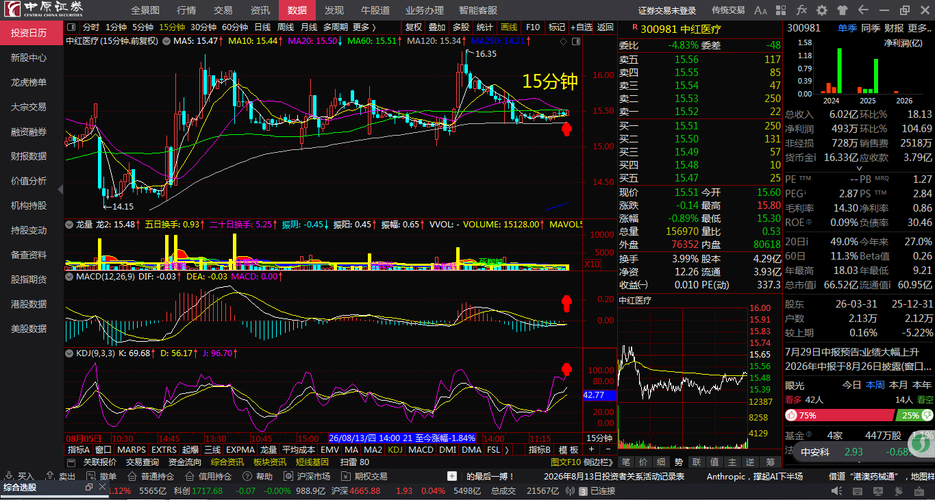The height and width of the screenshot is (500, 935).
Task: Switch chart to 日线 daily period
Action: 262,27
